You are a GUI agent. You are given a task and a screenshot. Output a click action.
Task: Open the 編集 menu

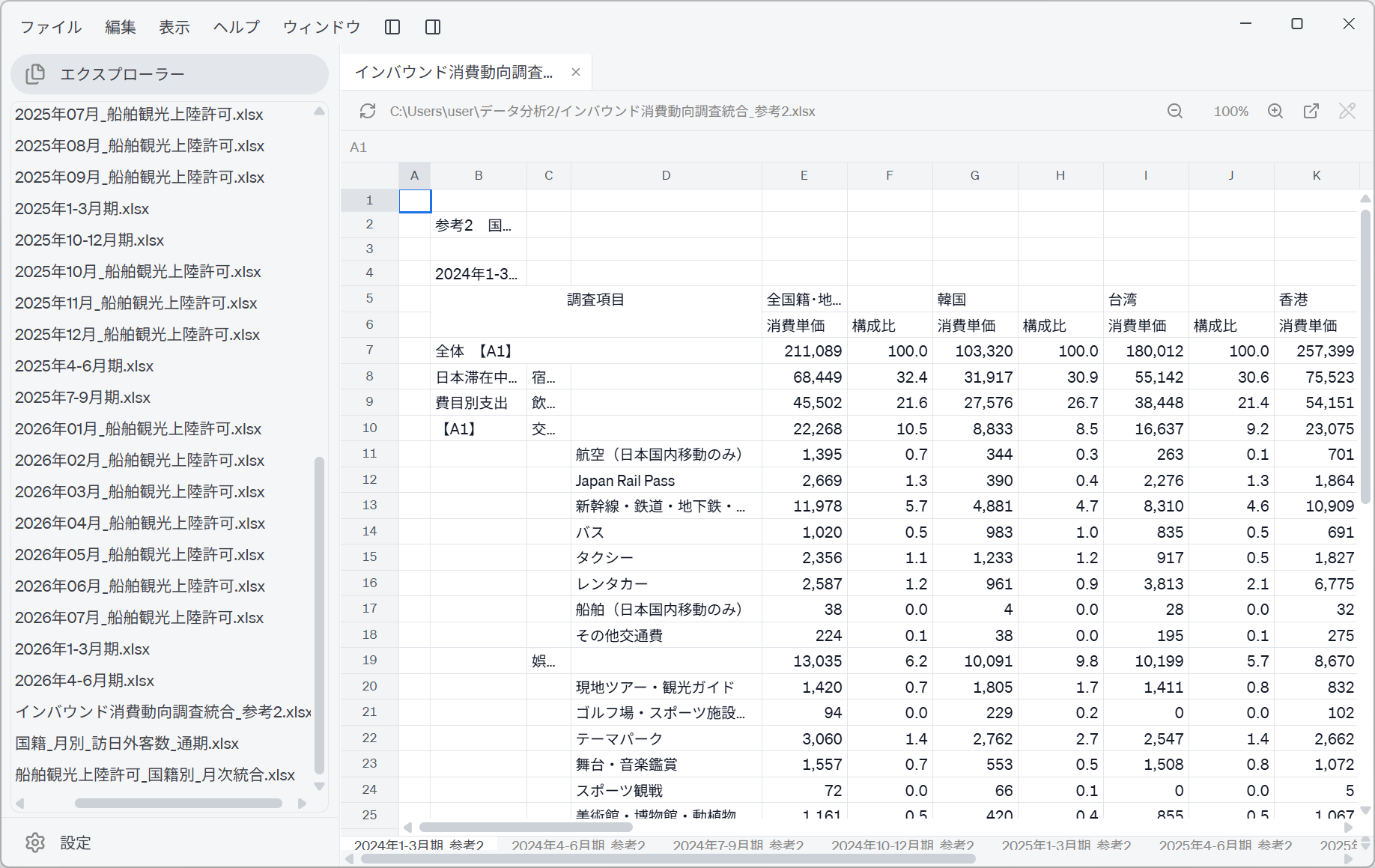tap(121, 27)
